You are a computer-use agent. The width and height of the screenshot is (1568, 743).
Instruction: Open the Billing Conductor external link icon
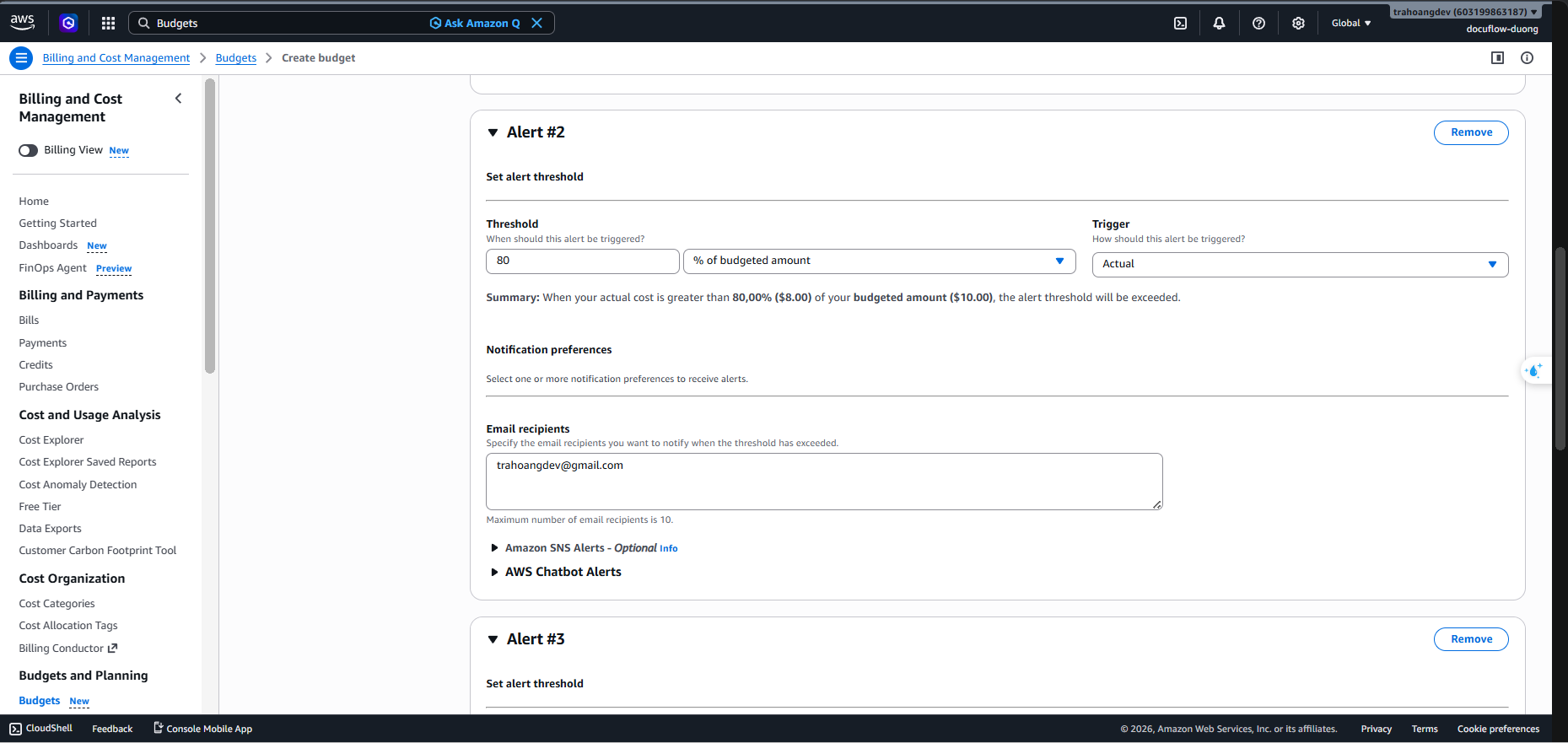tap(112, 648)
